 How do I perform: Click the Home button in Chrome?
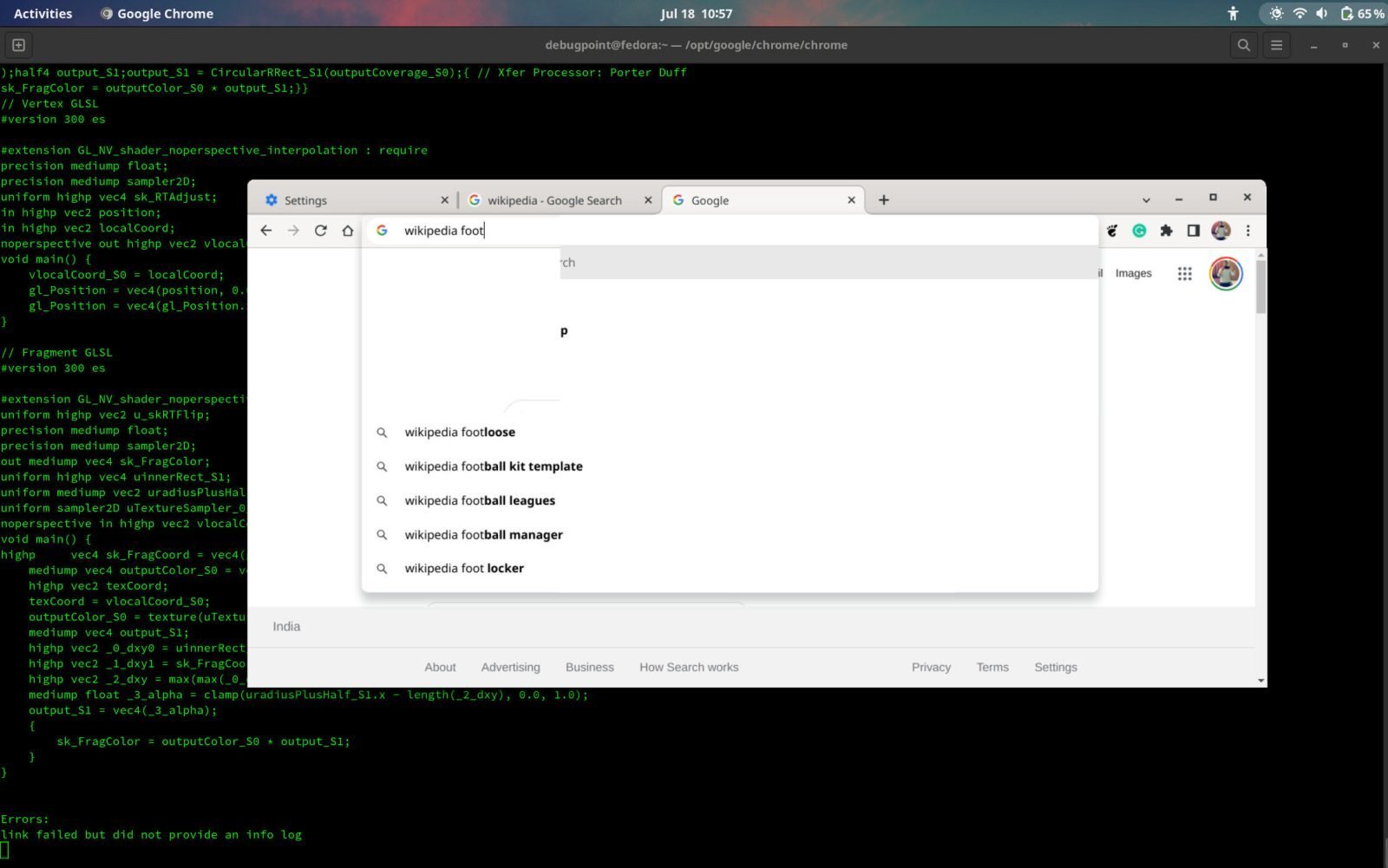click(346, 231)
